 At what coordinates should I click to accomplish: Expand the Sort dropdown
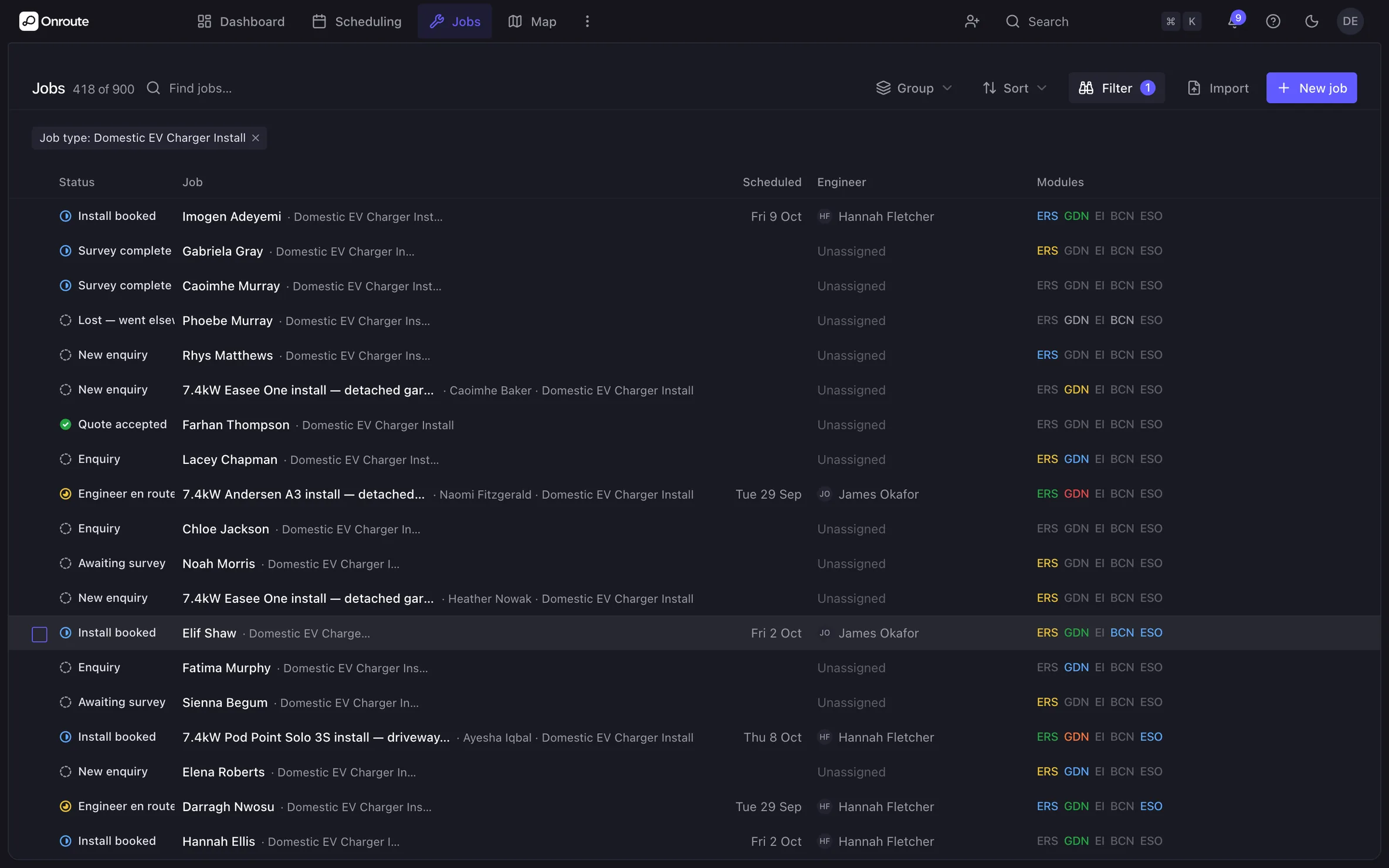click(1014, 88)
